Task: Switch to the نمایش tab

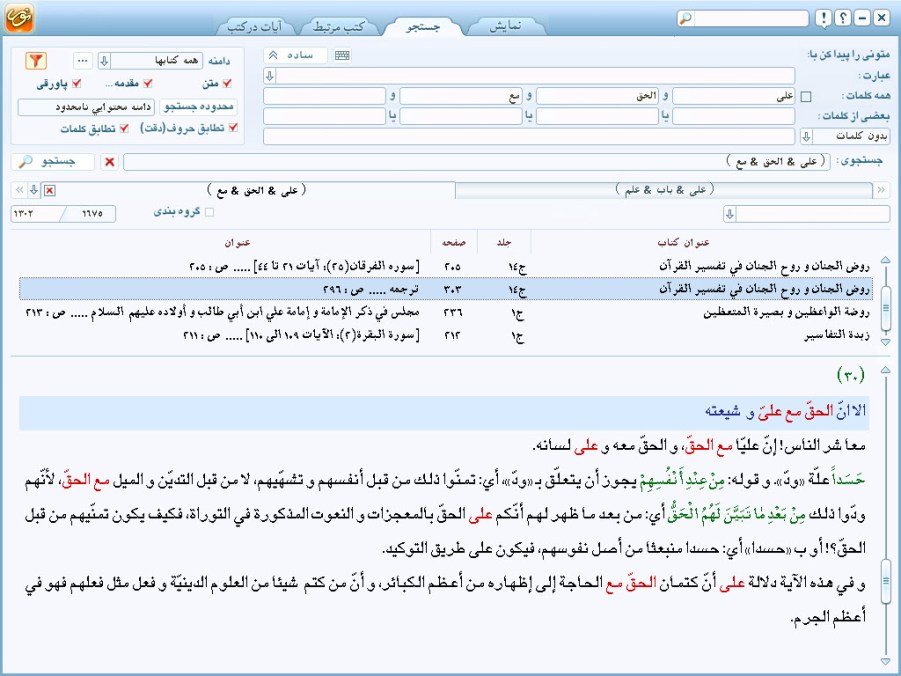Action: 505,26
